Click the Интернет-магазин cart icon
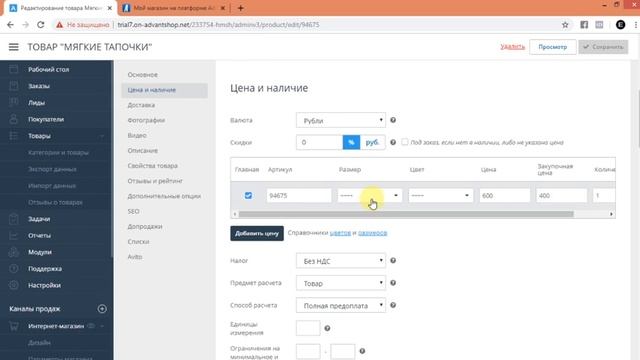Screen dimensions: 640x360 tap(13, 326)
